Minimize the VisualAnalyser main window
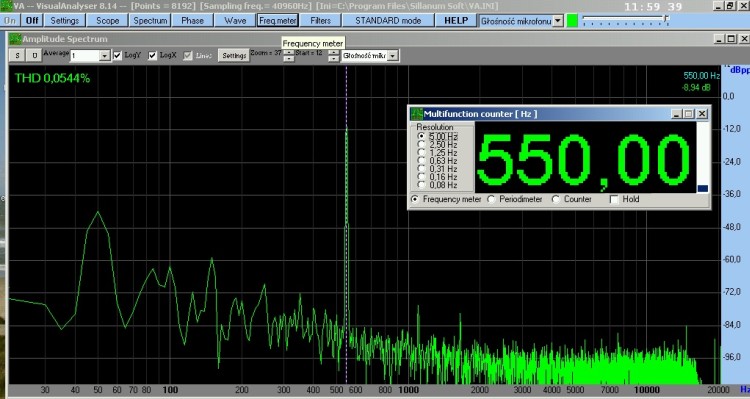The image size is (750, 399). tap(719, 6)
